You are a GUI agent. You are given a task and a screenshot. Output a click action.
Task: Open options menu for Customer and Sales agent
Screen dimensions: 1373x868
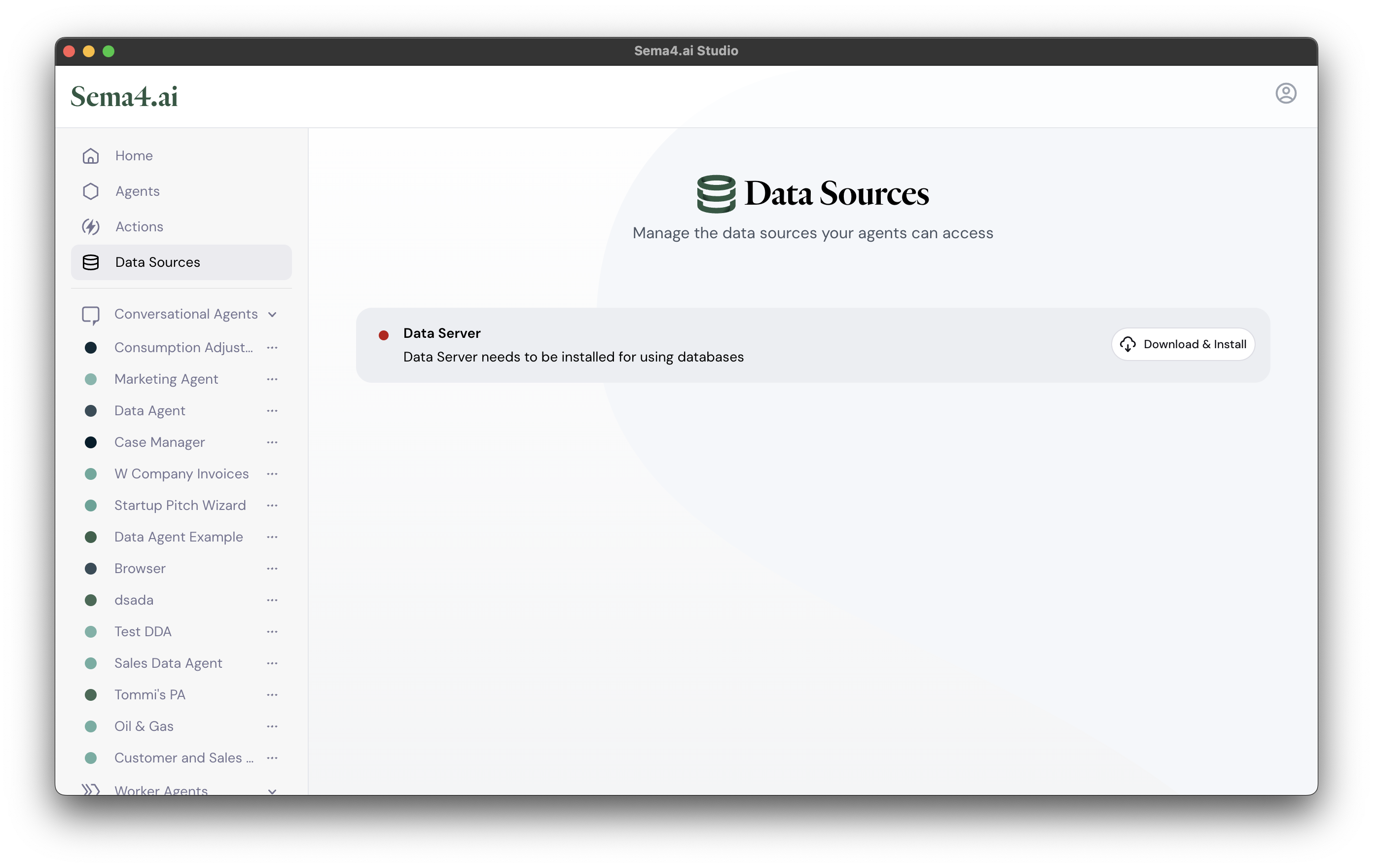pos(272,758)
